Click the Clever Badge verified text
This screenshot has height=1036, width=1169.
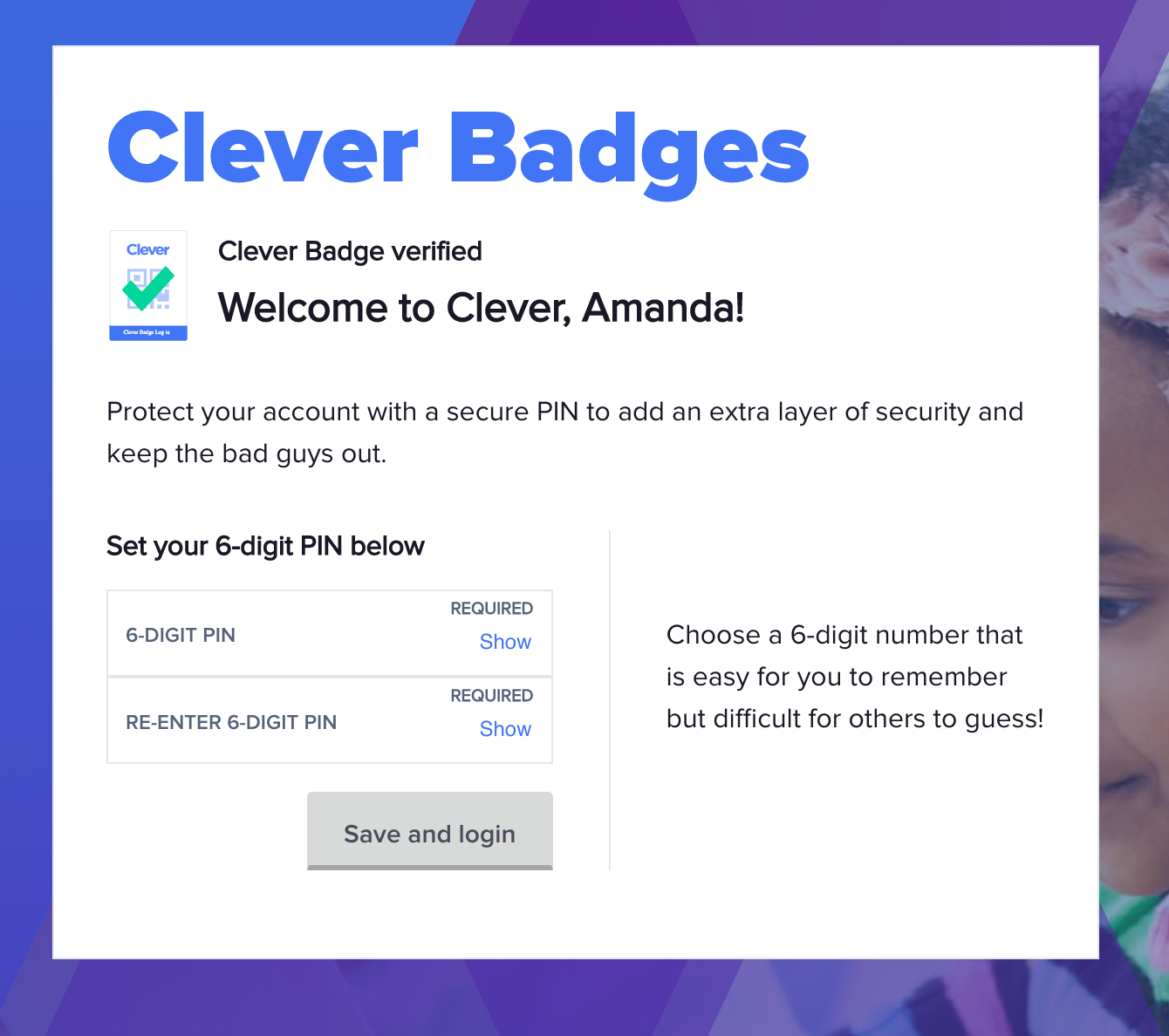[350, 251]
